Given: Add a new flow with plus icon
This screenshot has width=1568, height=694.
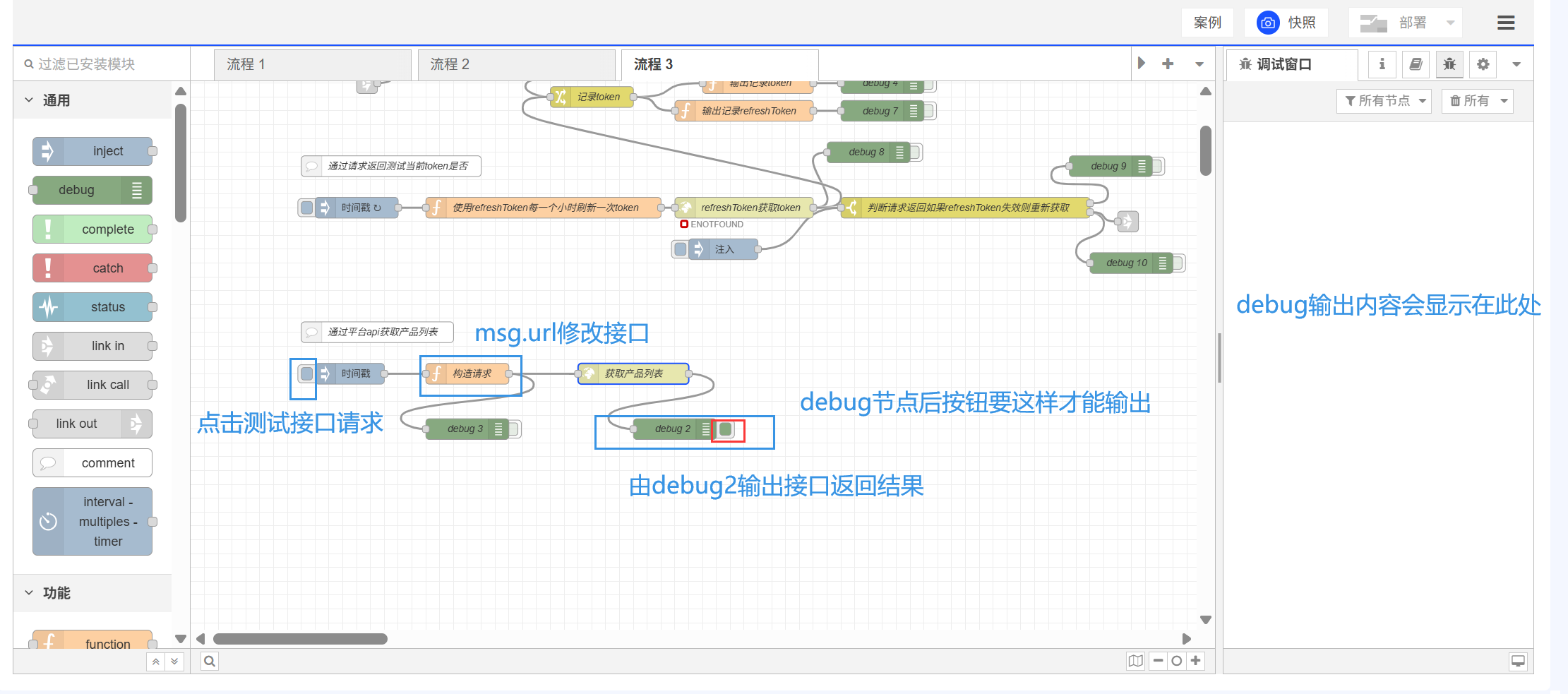Looking at the screenshot, I should click(1168, 64).
